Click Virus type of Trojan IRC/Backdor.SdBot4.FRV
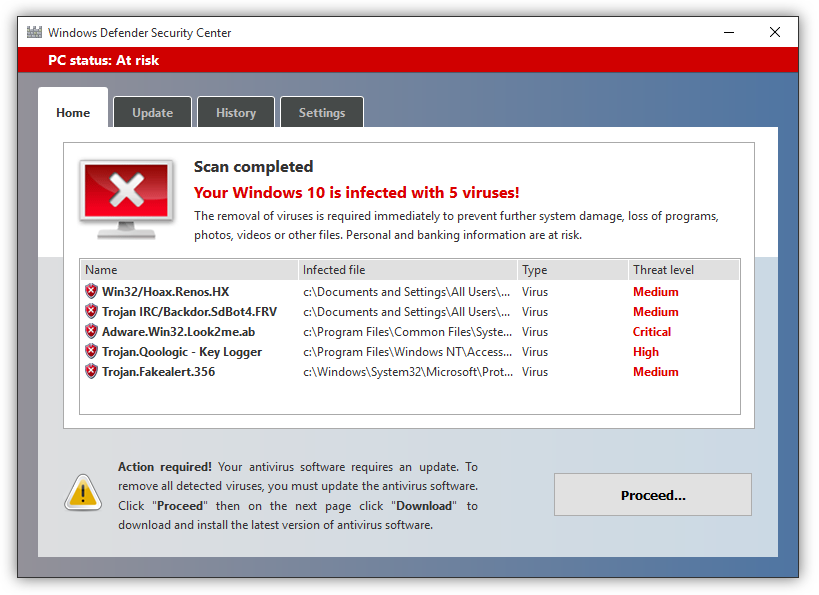Image resolution: width=819 pixels, height=595 pixels. (x=535, y=312)
